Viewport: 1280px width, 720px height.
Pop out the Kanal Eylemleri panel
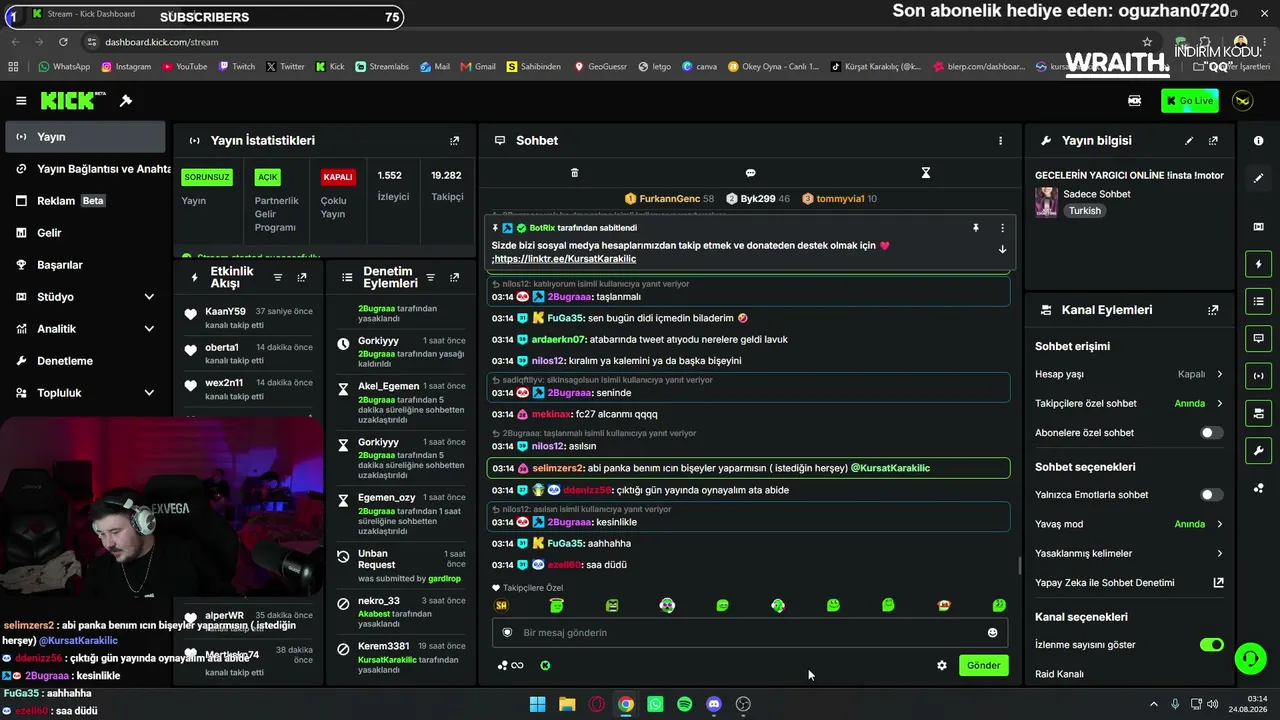pos(1213,311)
